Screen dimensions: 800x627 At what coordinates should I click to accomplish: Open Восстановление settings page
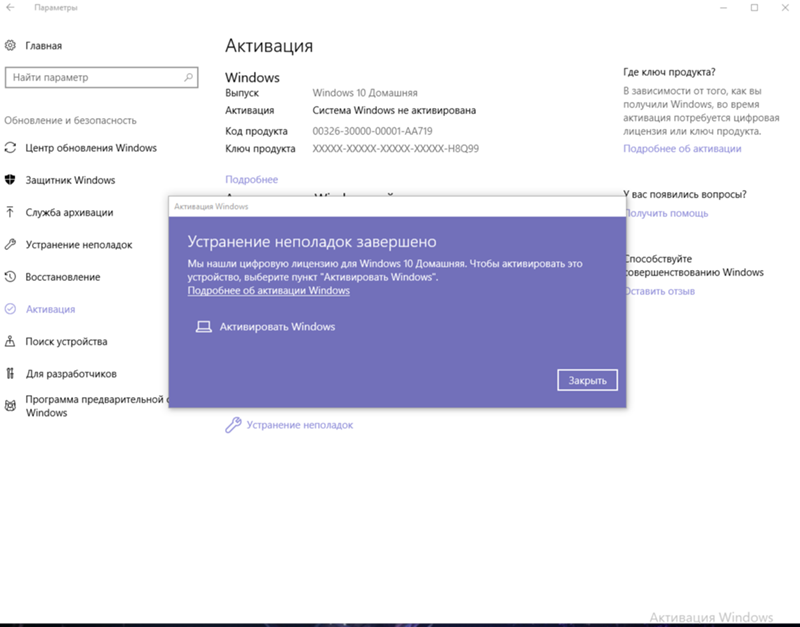pyautogui.click(x=63, y=277)
